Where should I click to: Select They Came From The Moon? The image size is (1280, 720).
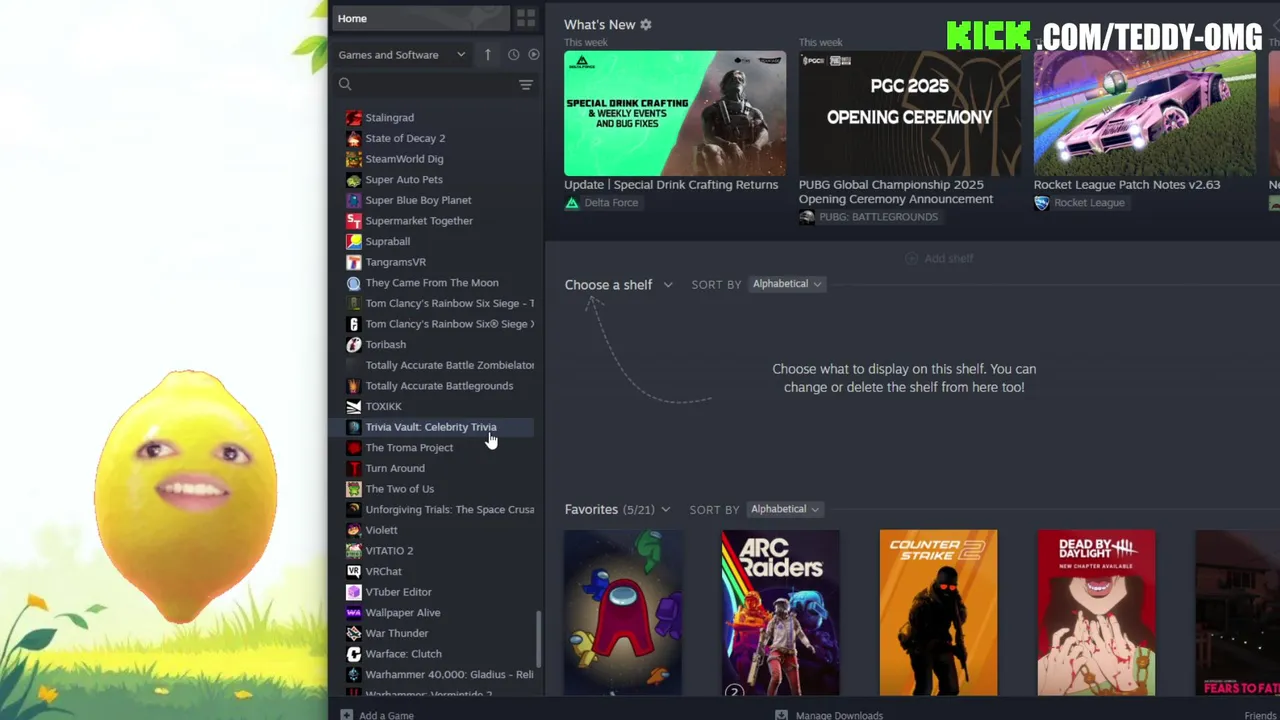[432, 283]
